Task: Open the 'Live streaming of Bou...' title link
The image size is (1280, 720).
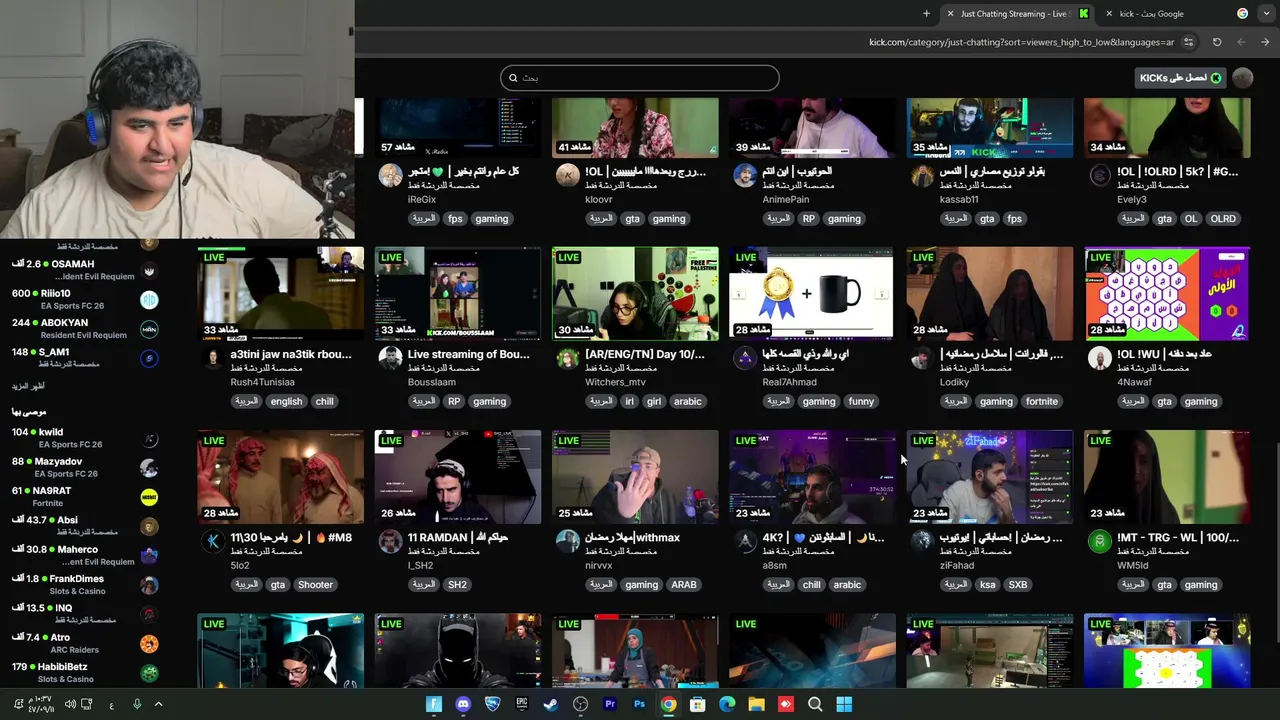Action: [468, 354]
